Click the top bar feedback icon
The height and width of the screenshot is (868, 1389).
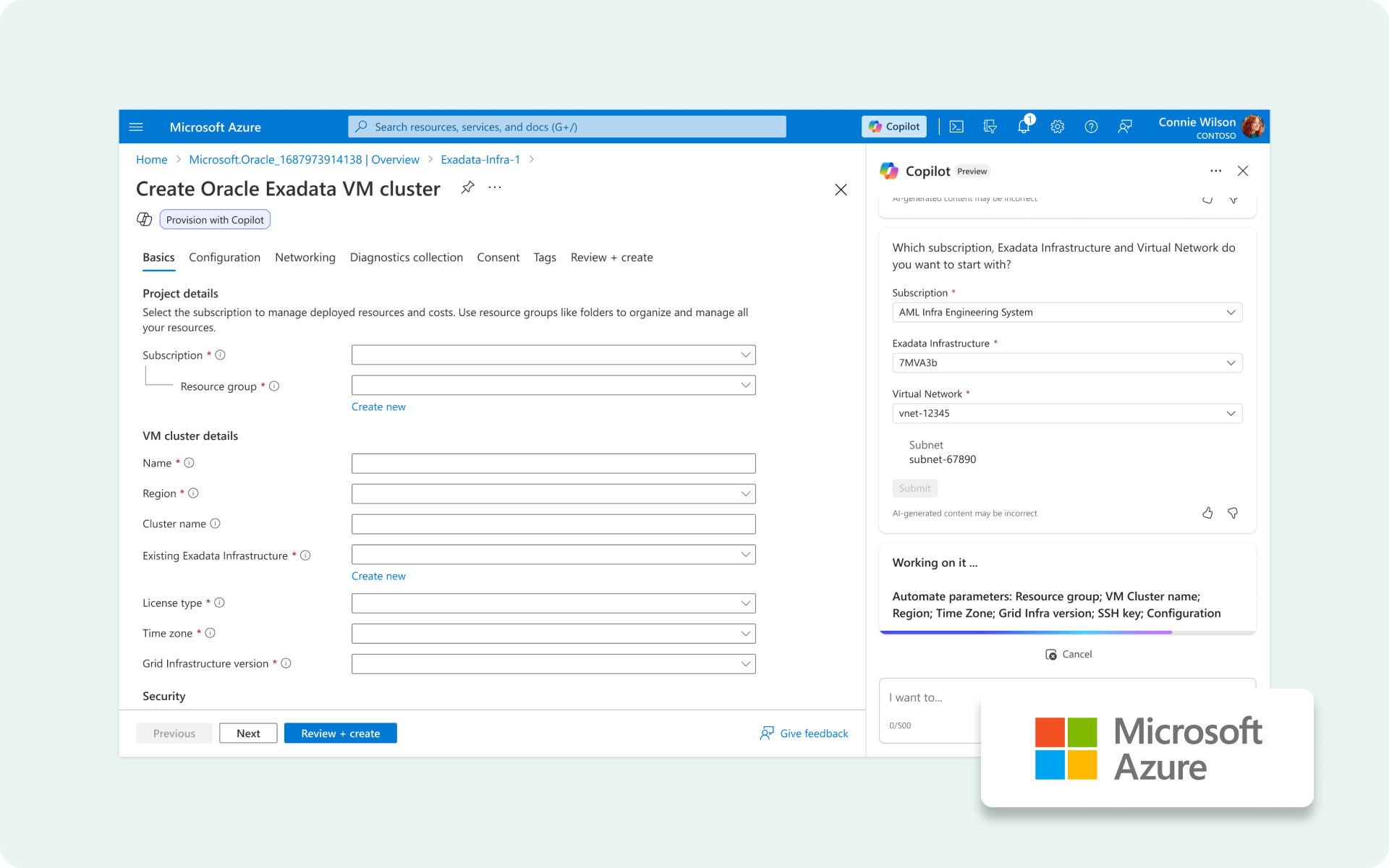click(x=1125, y=127)
